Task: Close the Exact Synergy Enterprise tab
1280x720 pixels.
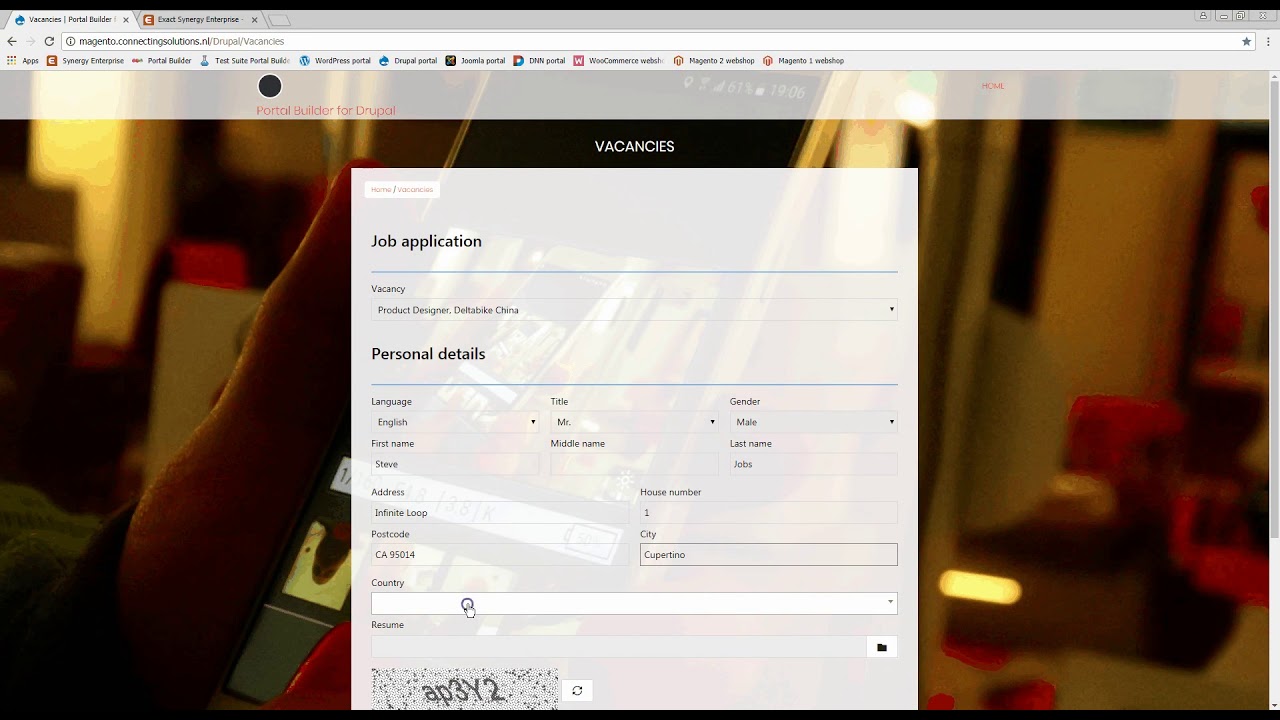Action: [x=254, y=20]
